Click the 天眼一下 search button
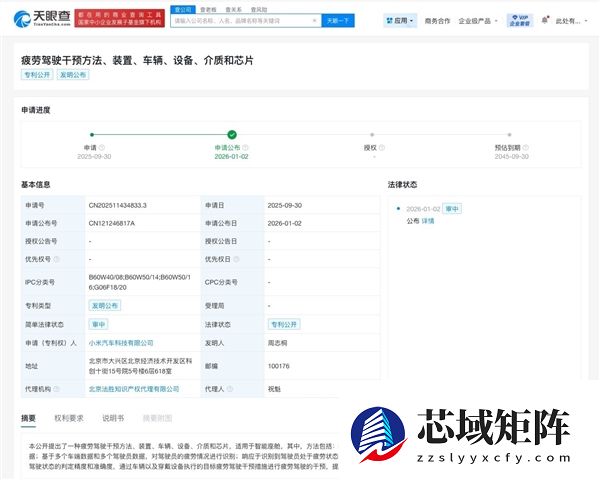600x480 pixels. coord(338,20)
